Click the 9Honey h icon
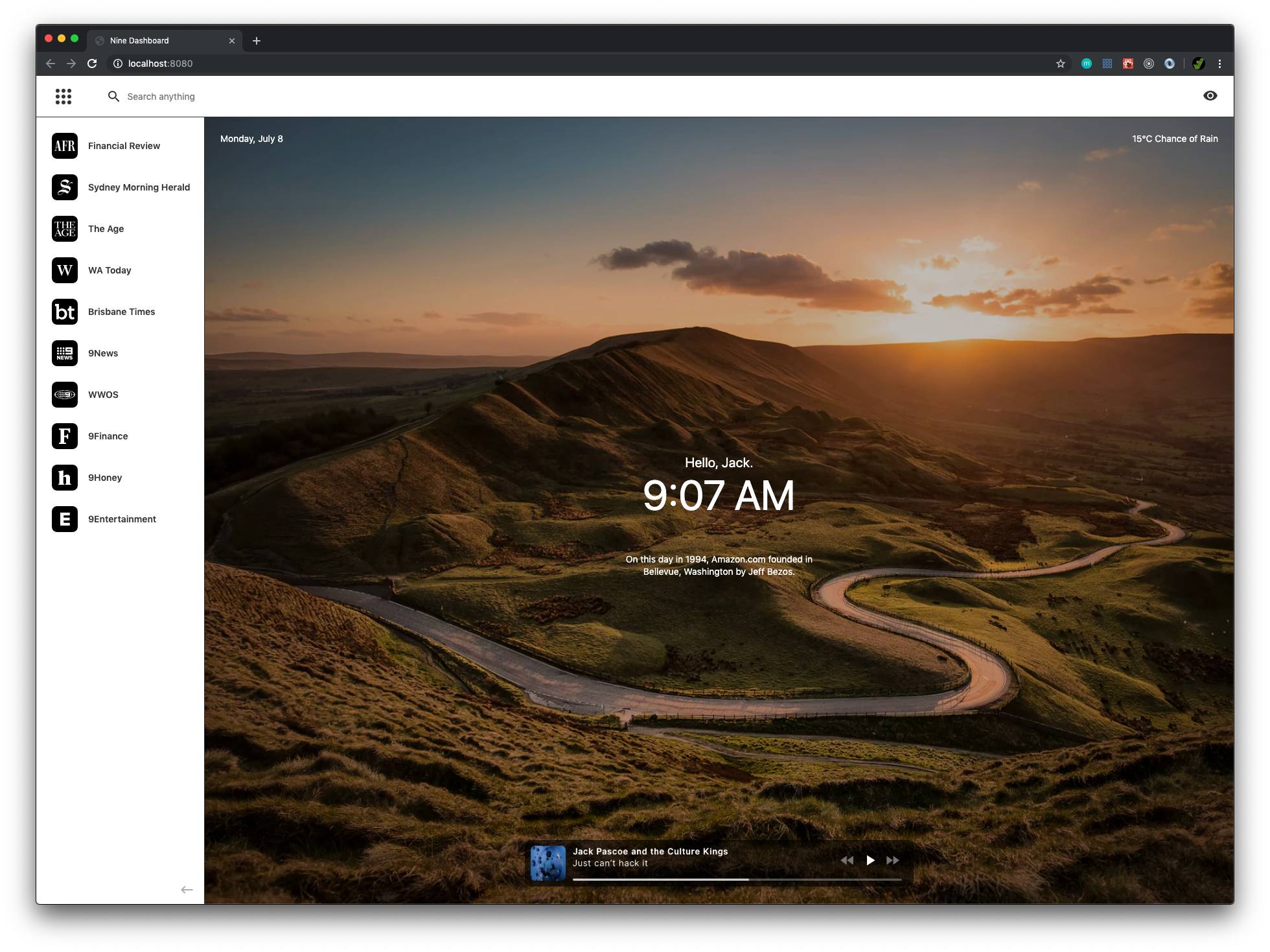This screenshot has height=952, width=1270. [65, 478]
